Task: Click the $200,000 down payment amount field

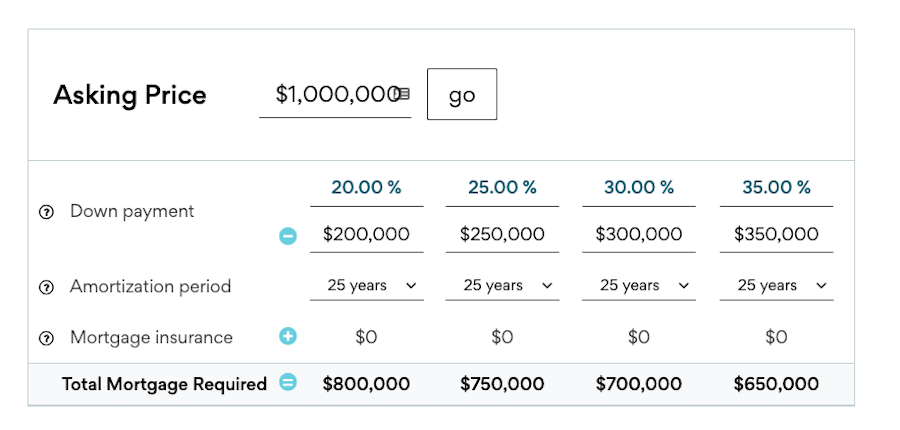Action: [367, 234]
